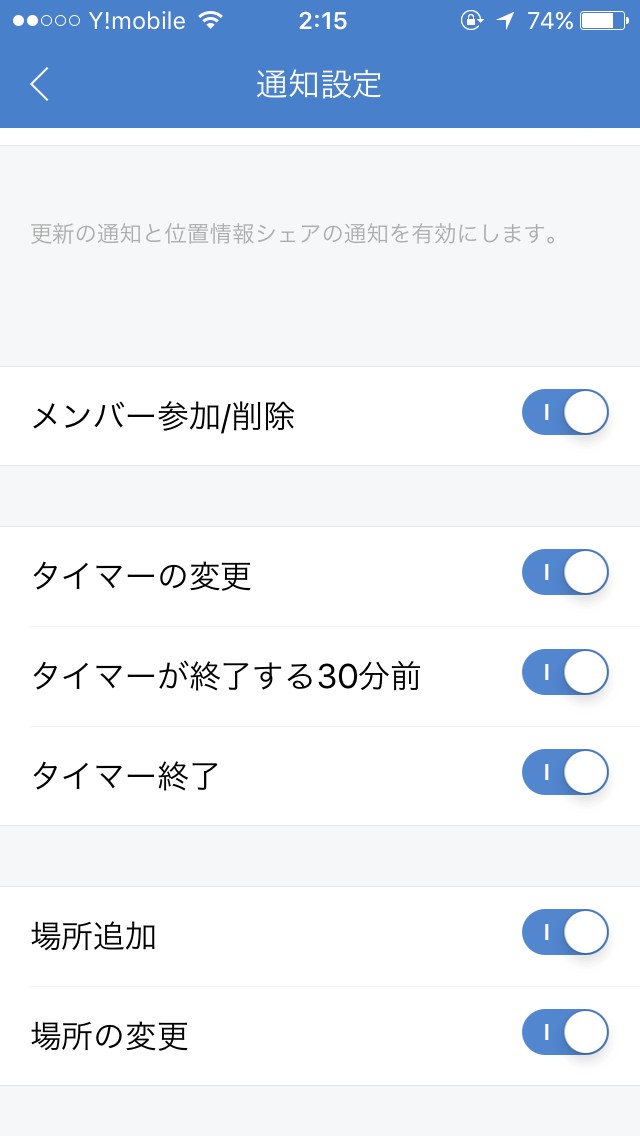
Task: Turn off タイマーが終了する30分前 switch
Action: pos(565,673)
